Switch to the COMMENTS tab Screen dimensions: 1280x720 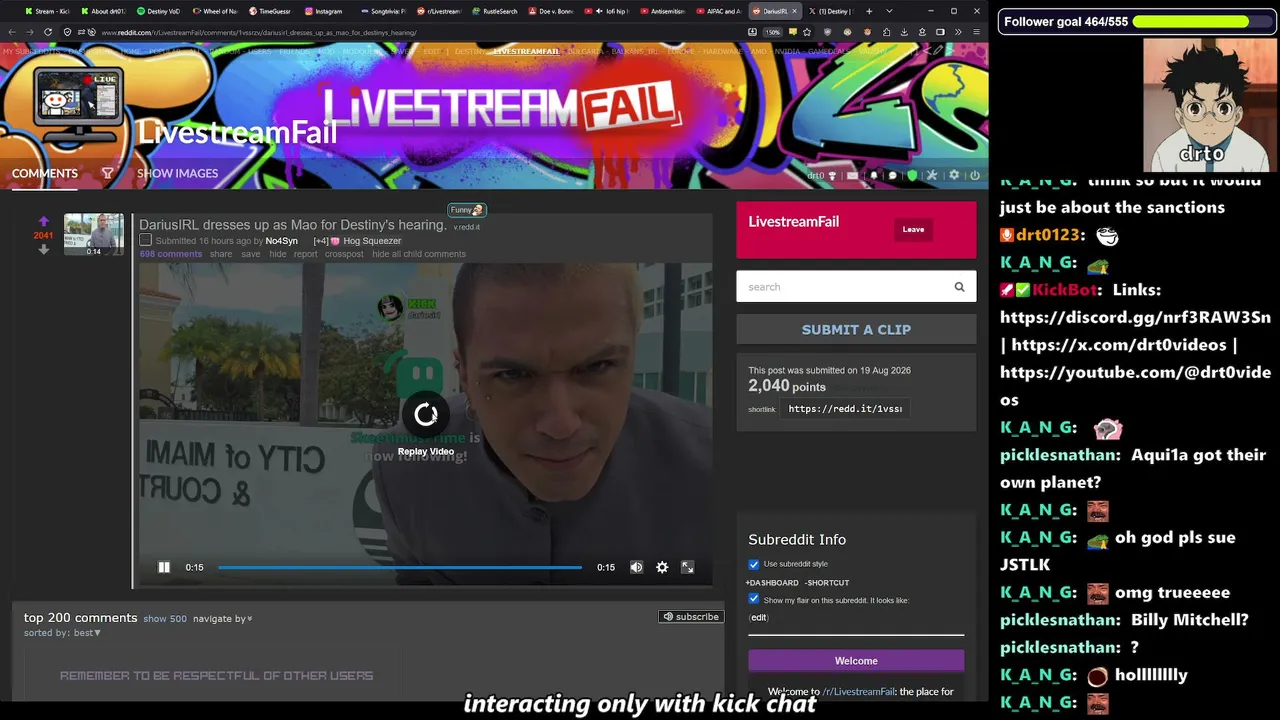[45, 173]
